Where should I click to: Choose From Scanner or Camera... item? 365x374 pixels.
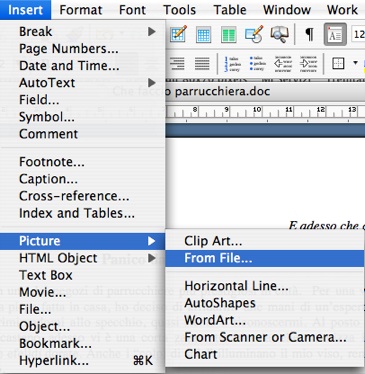(265, 337)
